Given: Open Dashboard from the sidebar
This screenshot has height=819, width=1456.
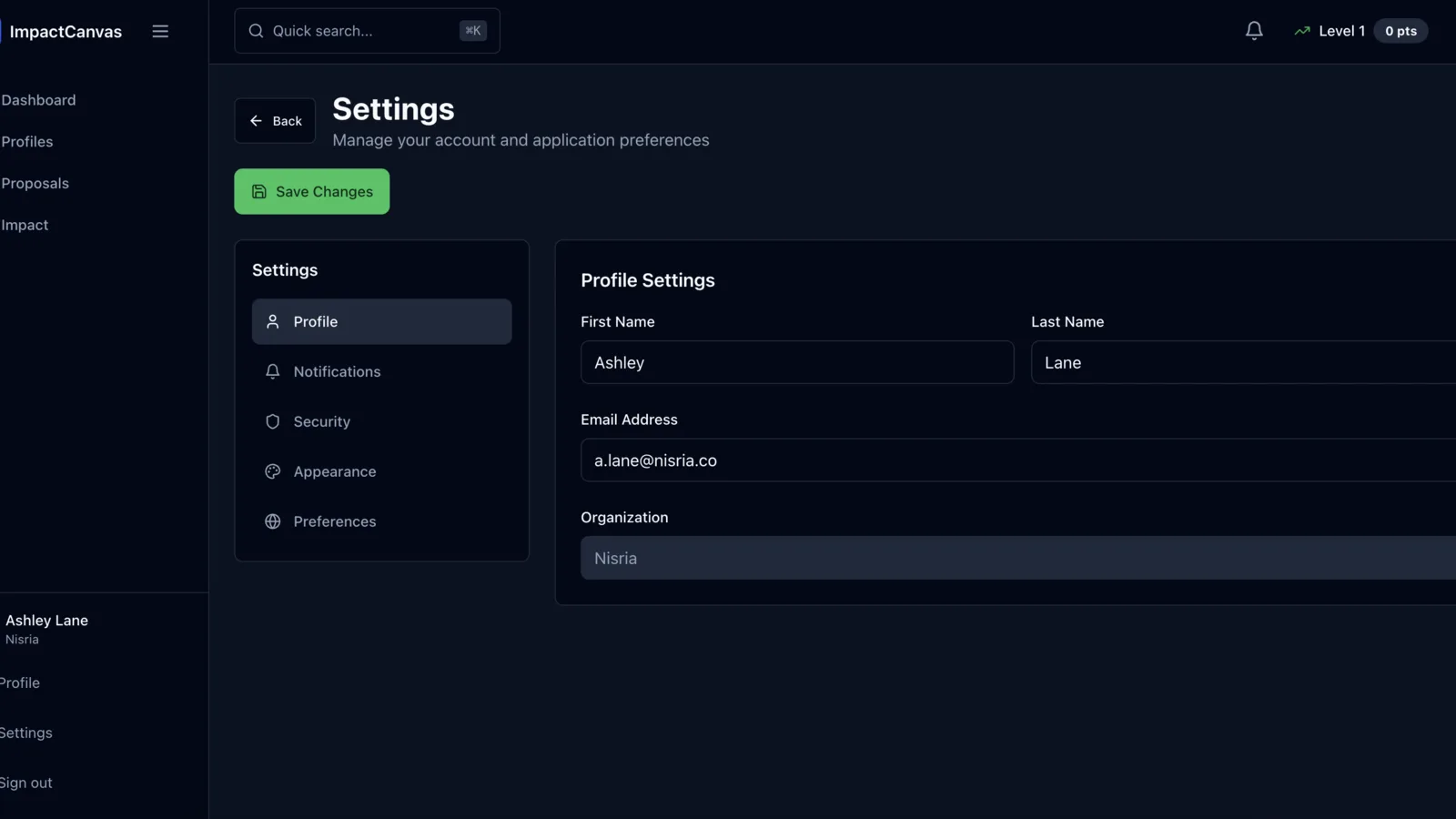Looking at the screenshot, I should click(x=38, y=100).
